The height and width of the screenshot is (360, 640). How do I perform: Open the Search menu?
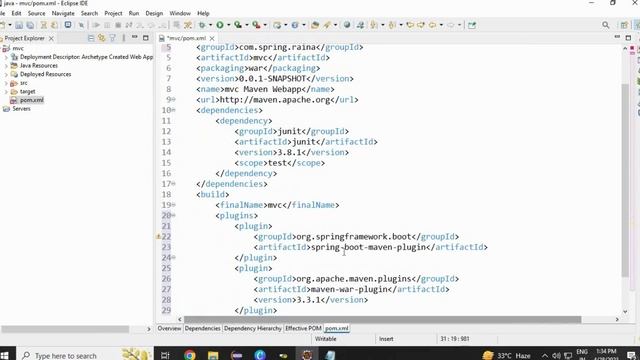(89, 13)
